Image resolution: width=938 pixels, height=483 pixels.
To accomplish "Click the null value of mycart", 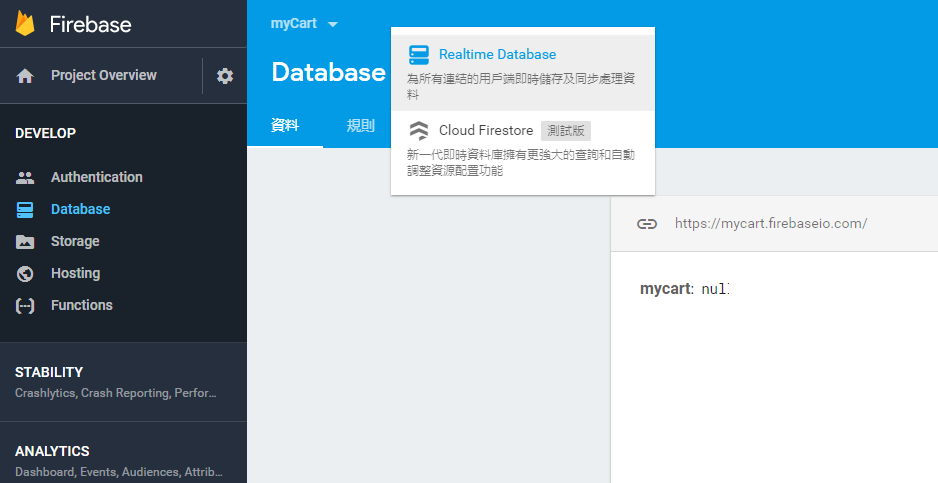I will [x=715, y=290].
